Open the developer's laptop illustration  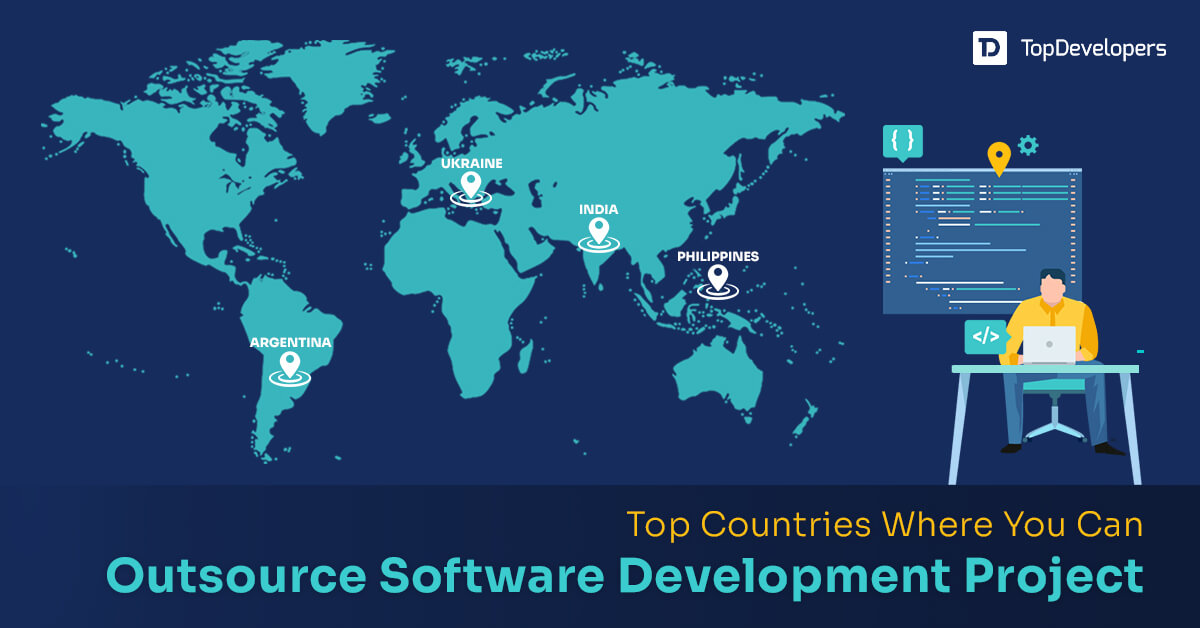point(1049,345)
